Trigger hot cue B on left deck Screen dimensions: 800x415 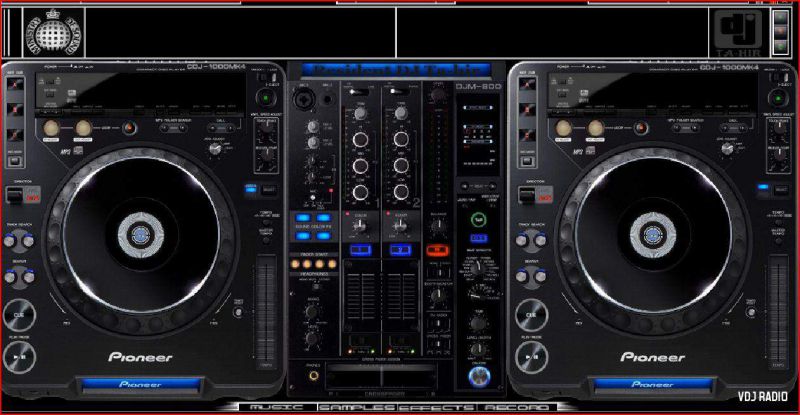pyautogui.click(x=15, y=109)
